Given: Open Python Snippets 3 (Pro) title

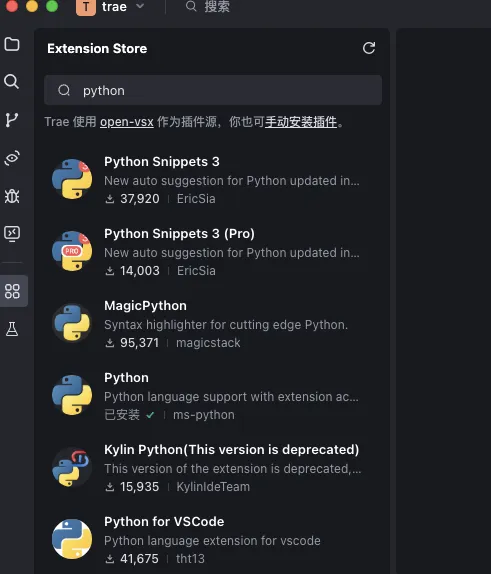Looking at the screenshot, I should tap(179, 234).
